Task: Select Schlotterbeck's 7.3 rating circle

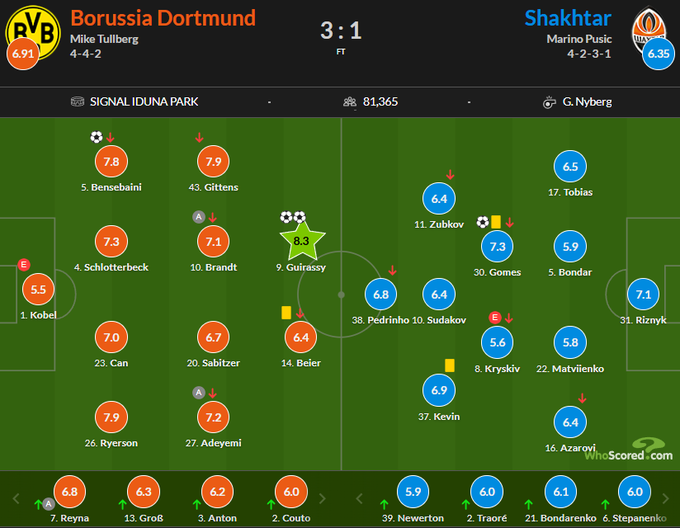Action: click(111, 242)
